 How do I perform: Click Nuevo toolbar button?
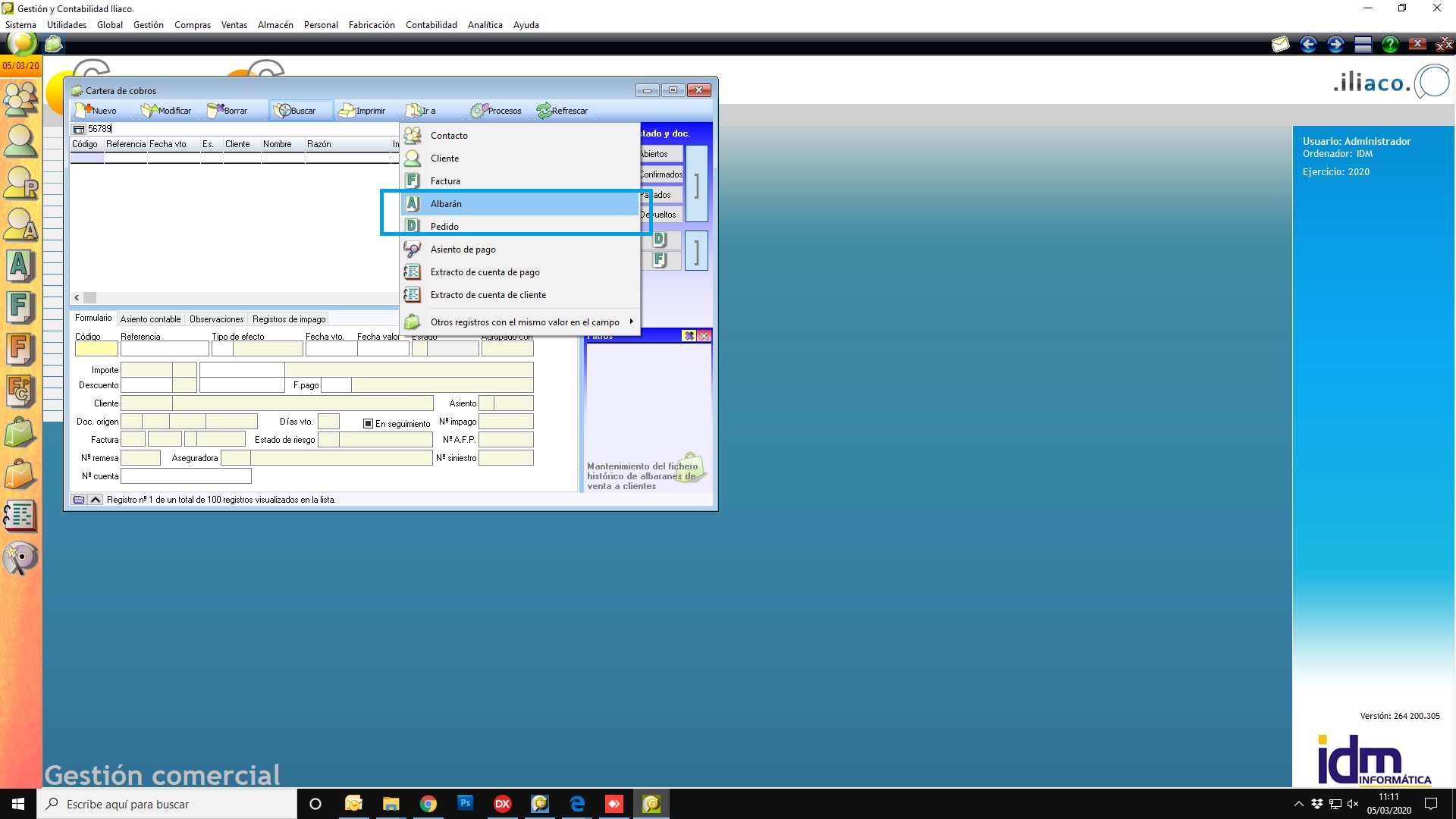[96, 111]
